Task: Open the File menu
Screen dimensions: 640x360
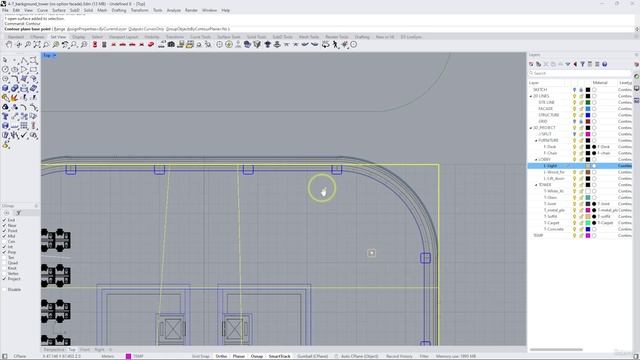Action: [x=5, y=10]
